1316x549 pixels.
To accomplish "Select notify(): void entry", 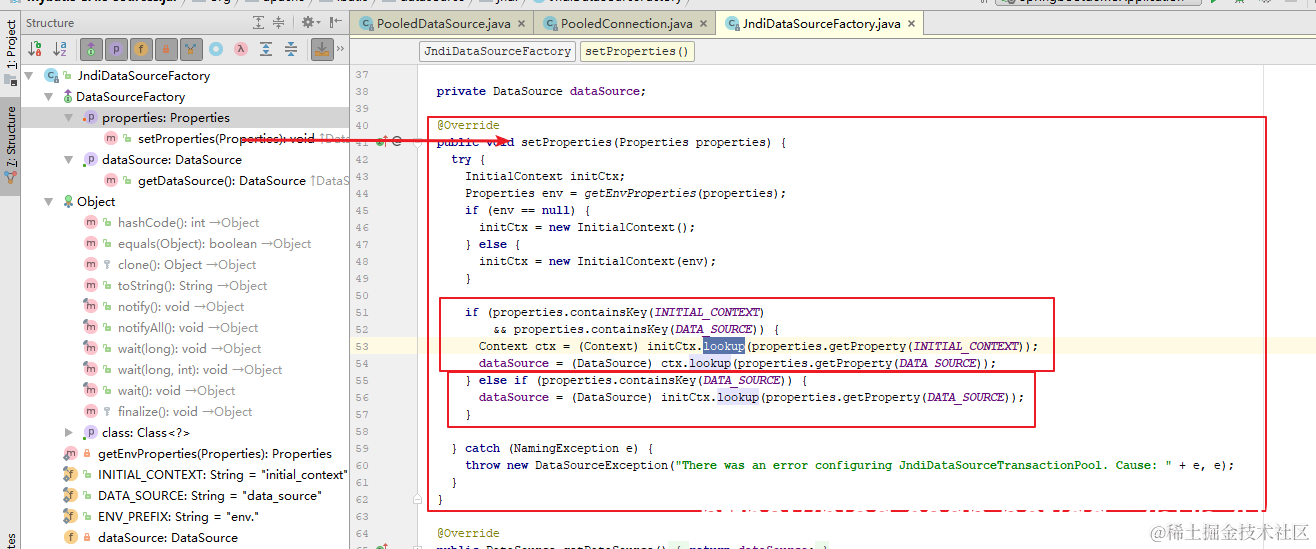I will tap(181, 307).
